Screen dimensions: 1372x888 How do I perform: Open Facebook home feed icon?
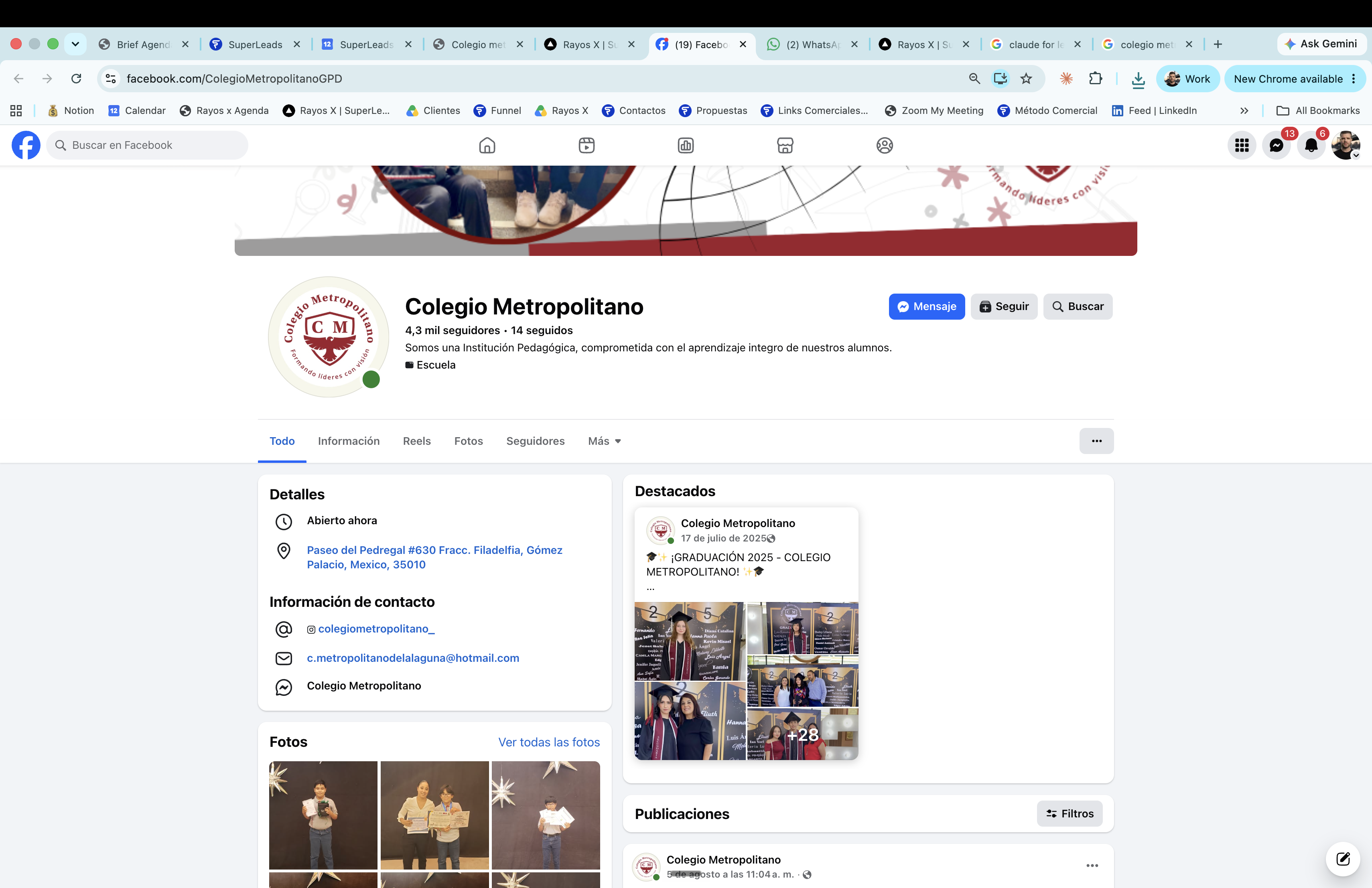487,145
